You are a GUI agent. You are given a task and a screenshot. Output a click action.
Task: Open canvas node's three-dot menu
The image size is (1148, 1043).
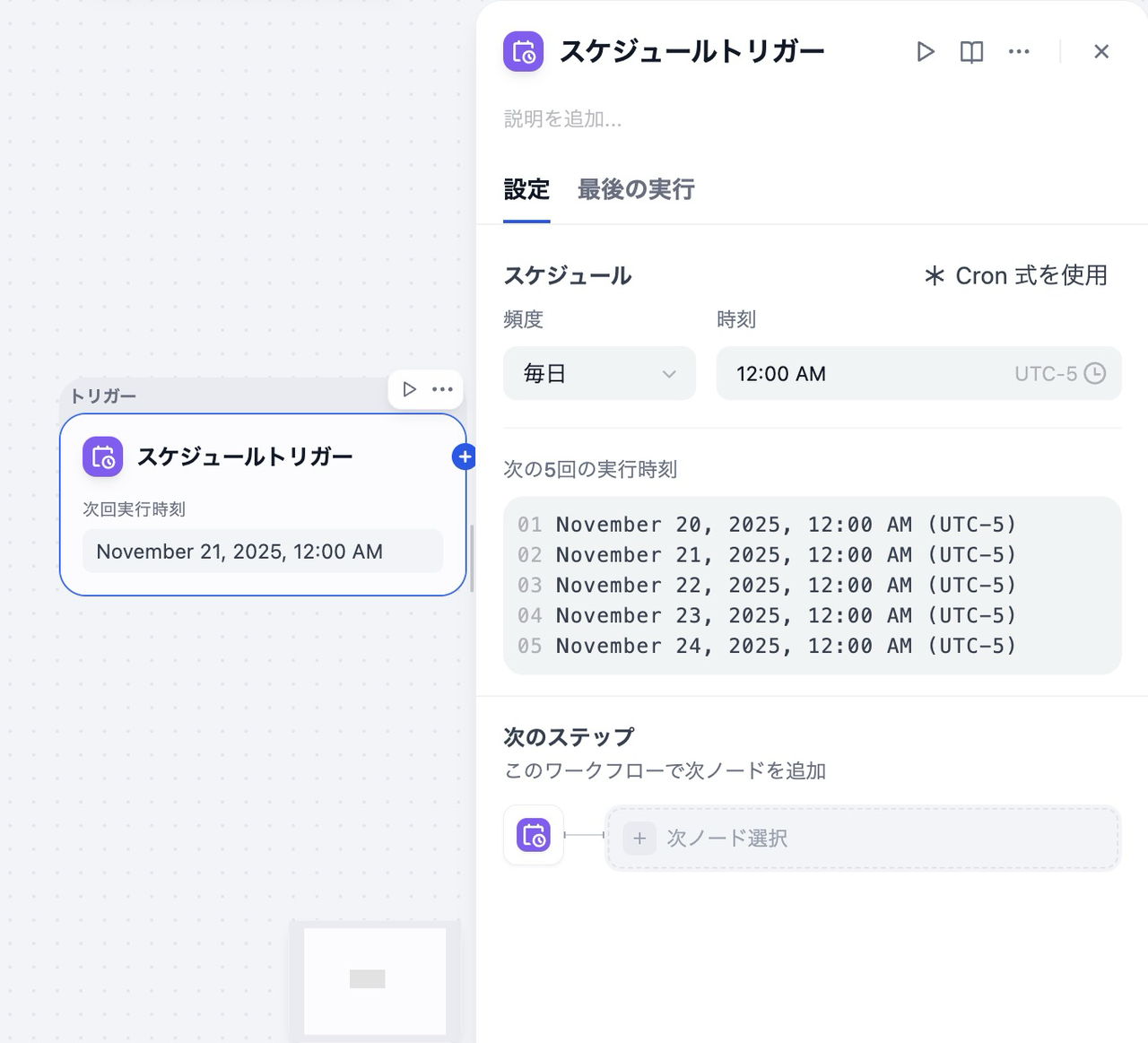443,389
